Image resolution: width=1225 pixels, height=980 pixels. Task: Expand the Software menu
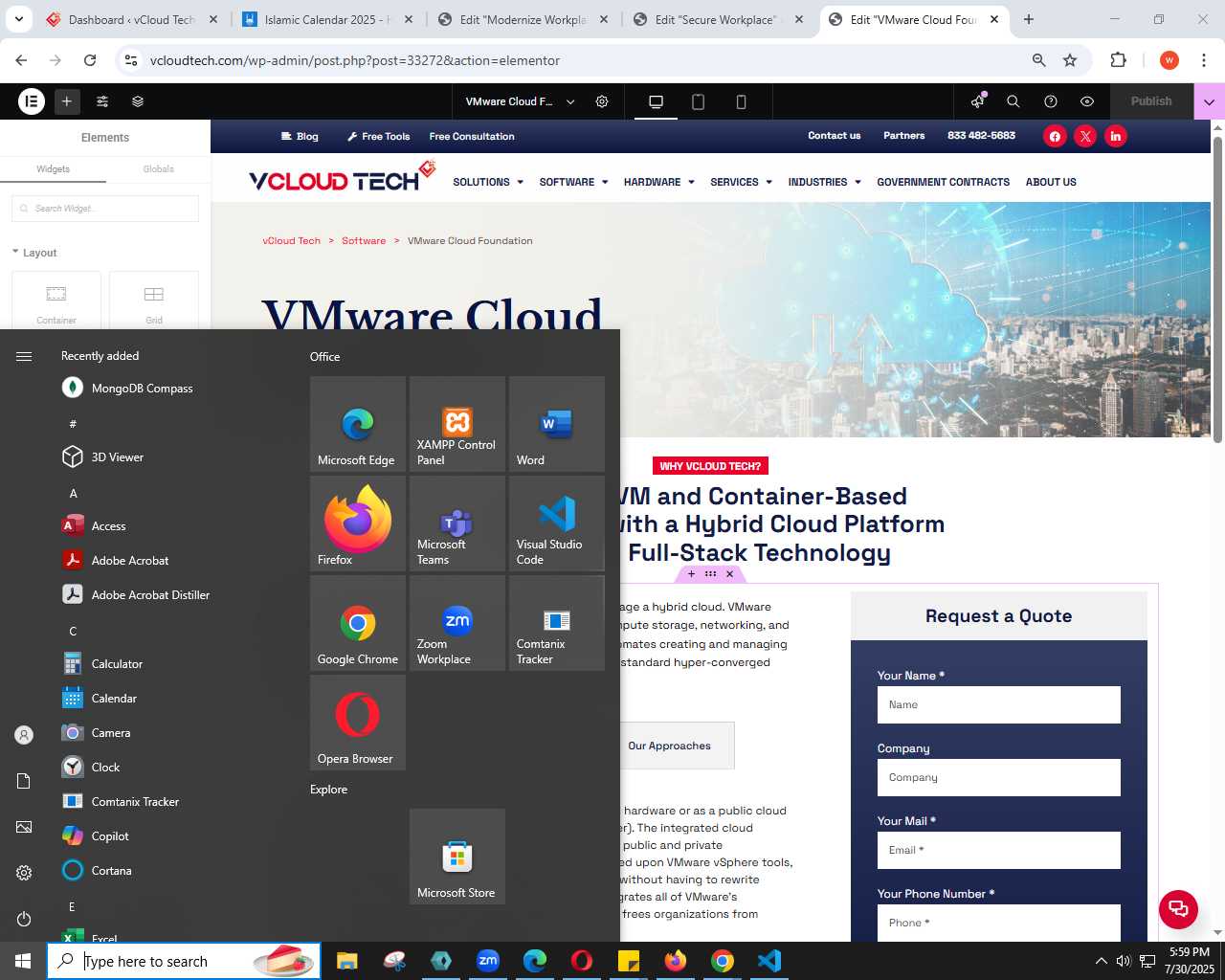573,182
